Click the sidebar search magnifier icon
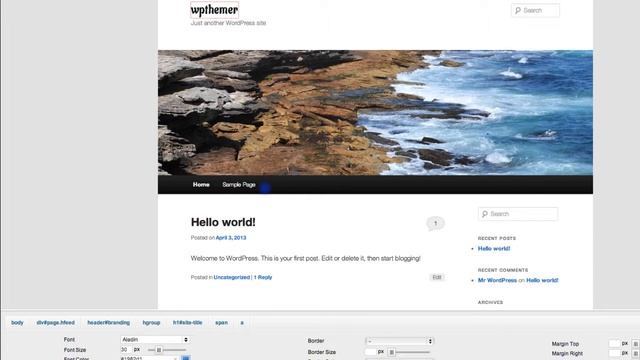This screenshot has height=360, width=640. [x=484, y=214]
